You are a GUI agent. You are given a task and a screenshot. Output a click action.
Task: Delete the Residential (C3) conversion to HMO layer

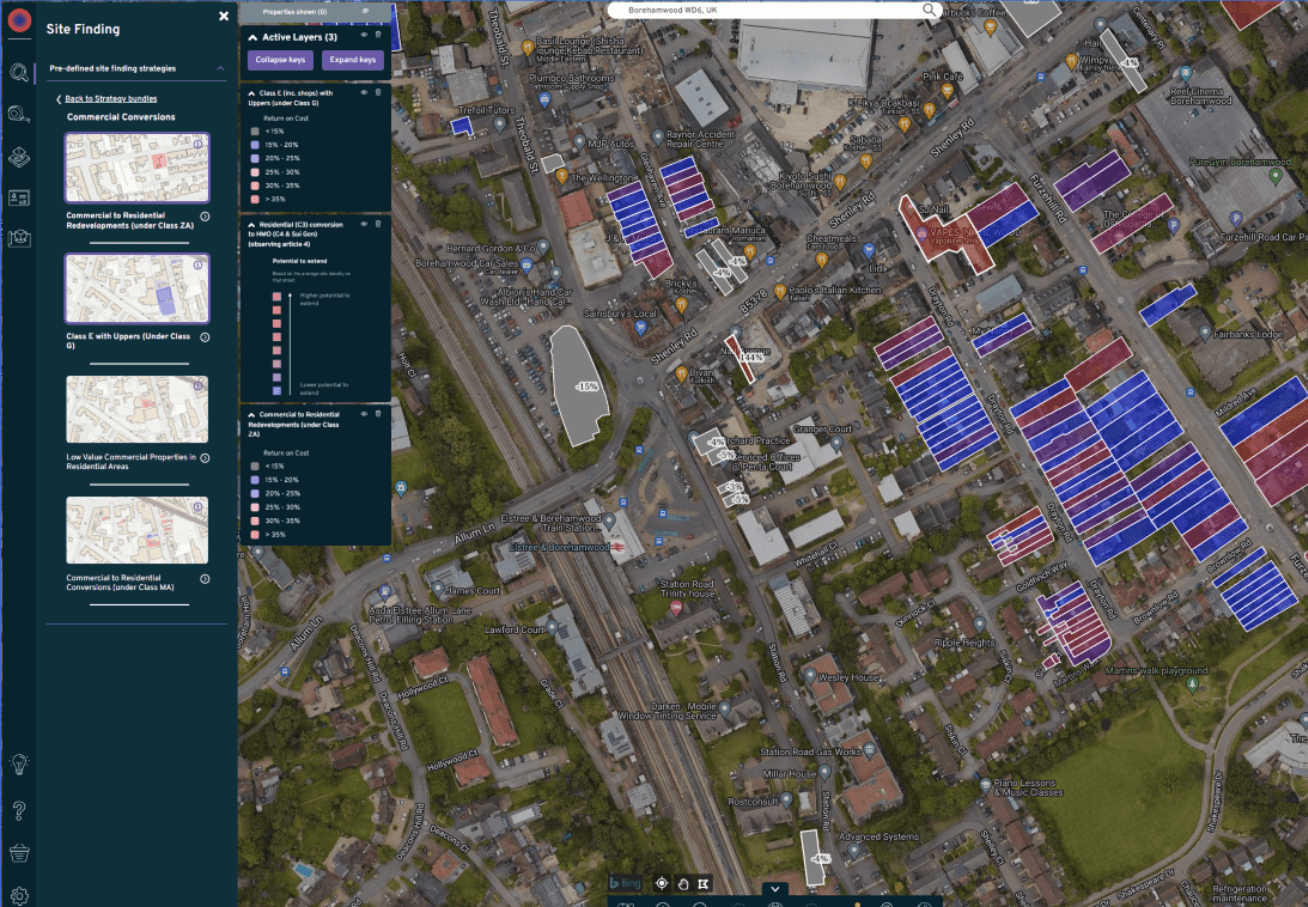click(x=377, y=224)
